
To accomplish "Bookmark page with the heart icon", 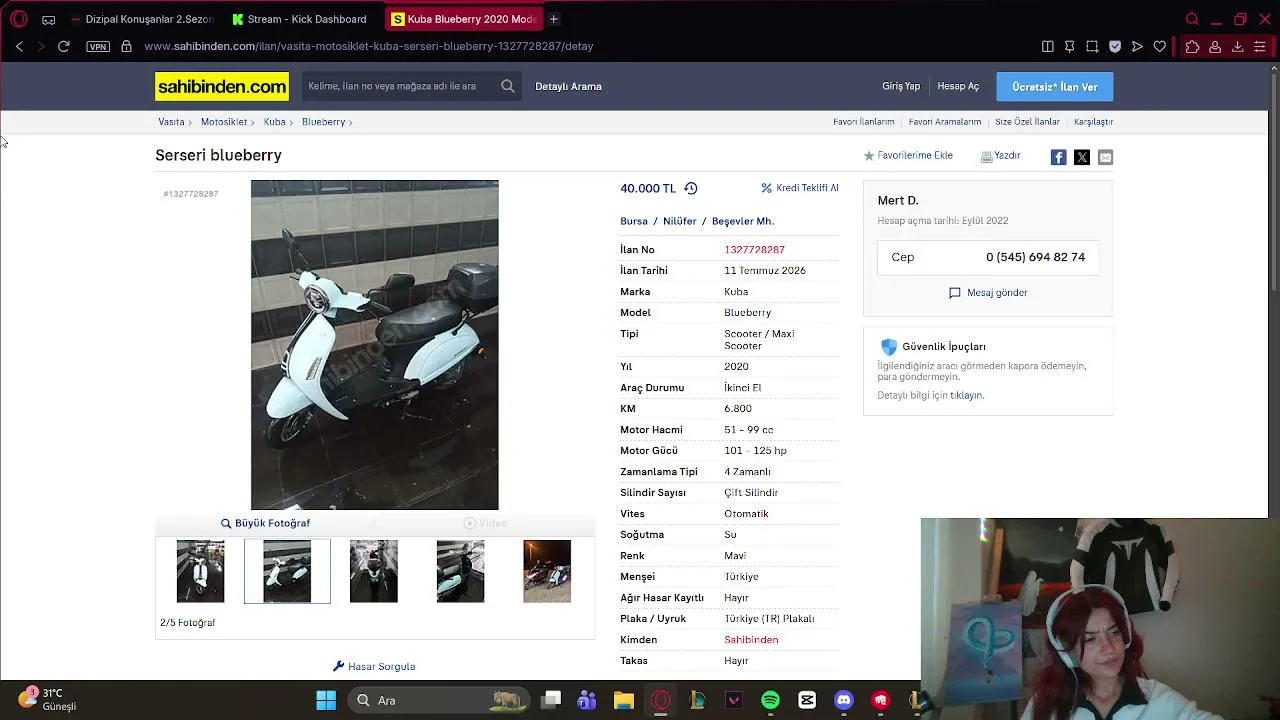I will [1160, 46].
